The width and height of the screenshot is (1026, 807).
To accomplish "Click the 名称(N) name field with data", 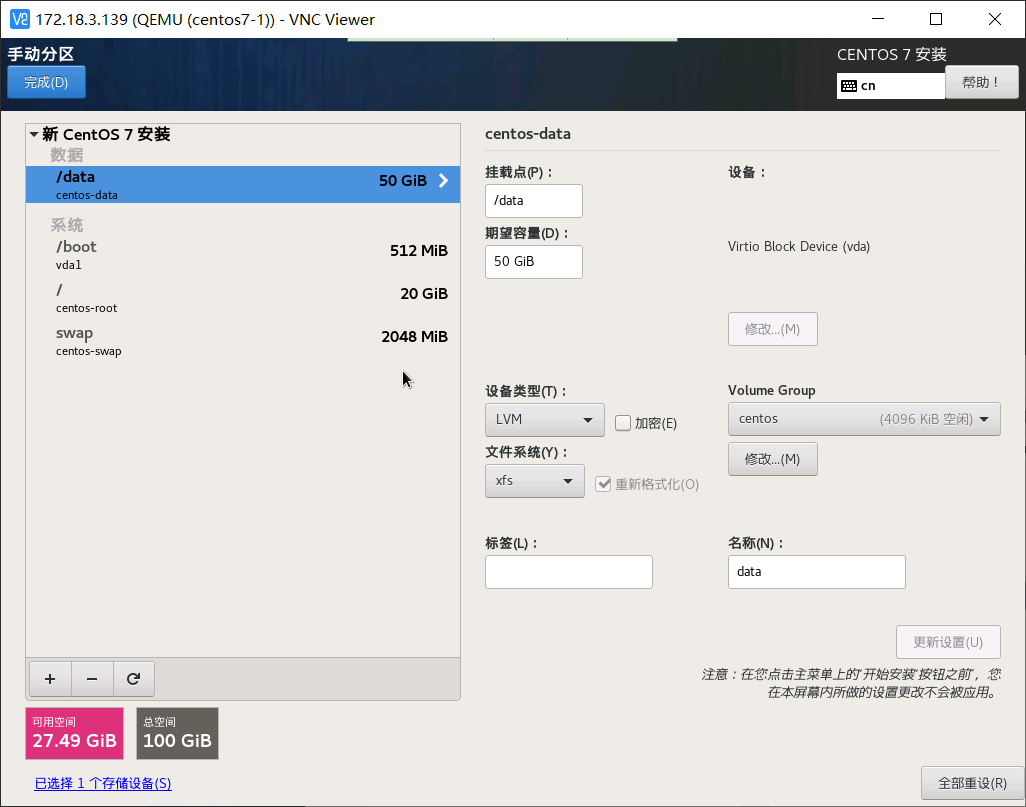I will 817,572.
